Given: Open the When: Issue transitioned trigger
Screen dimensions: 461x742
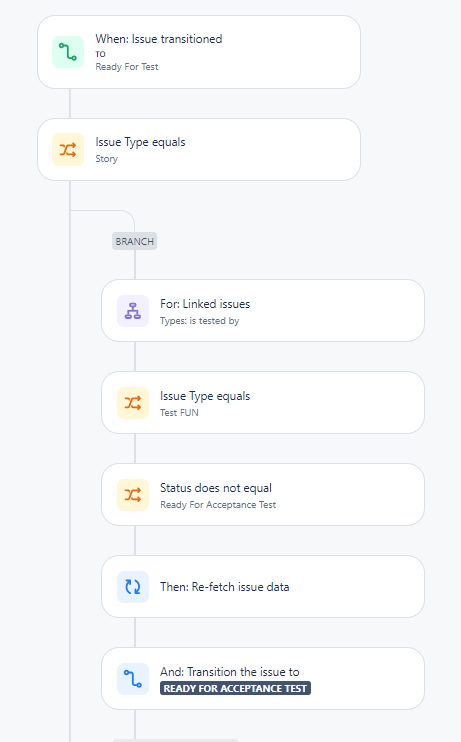Looking at the screenshot, I should 199,52.
